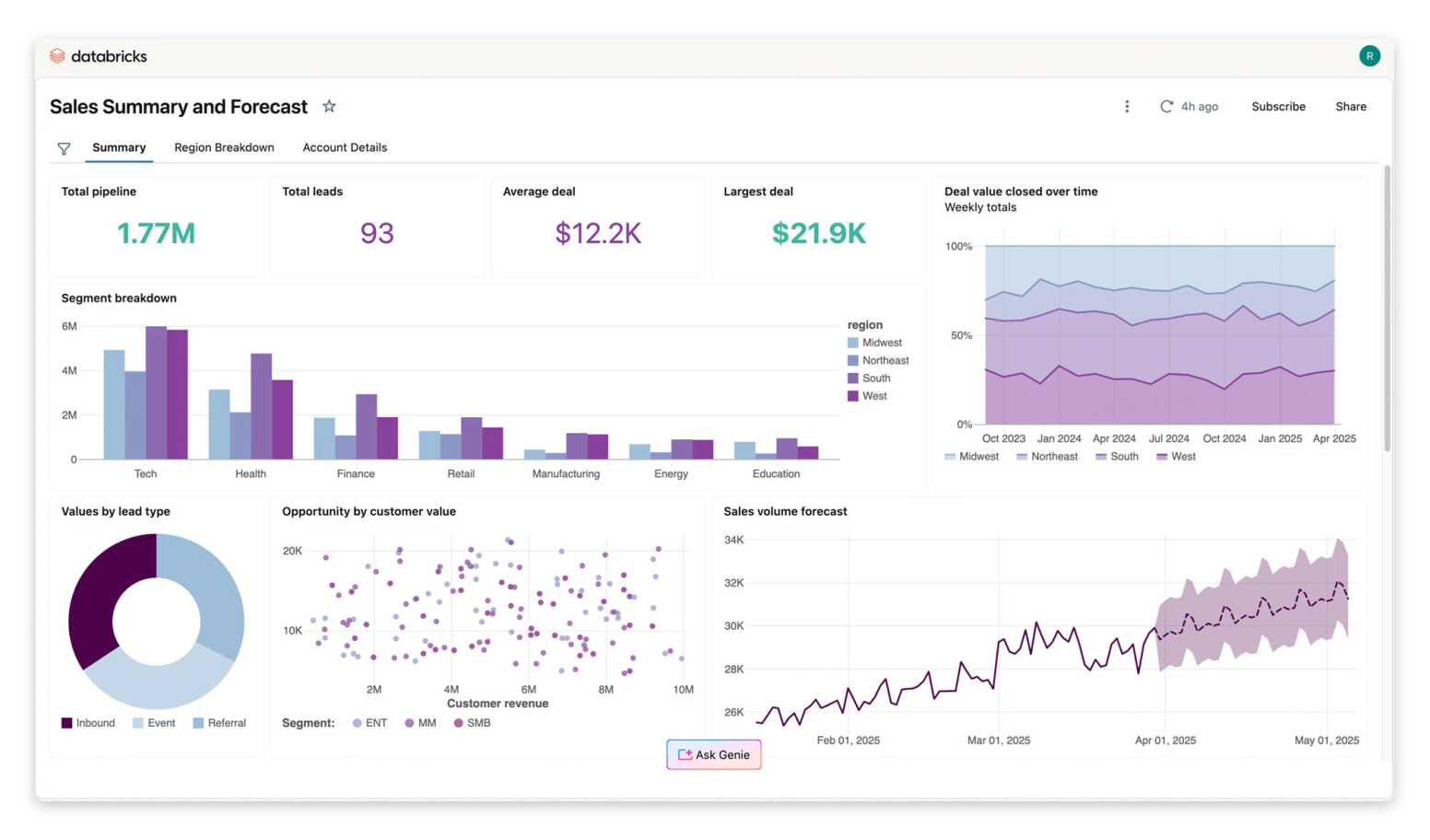
Task: Click the Ask Genie button label
Action: [x=722, y=754]
